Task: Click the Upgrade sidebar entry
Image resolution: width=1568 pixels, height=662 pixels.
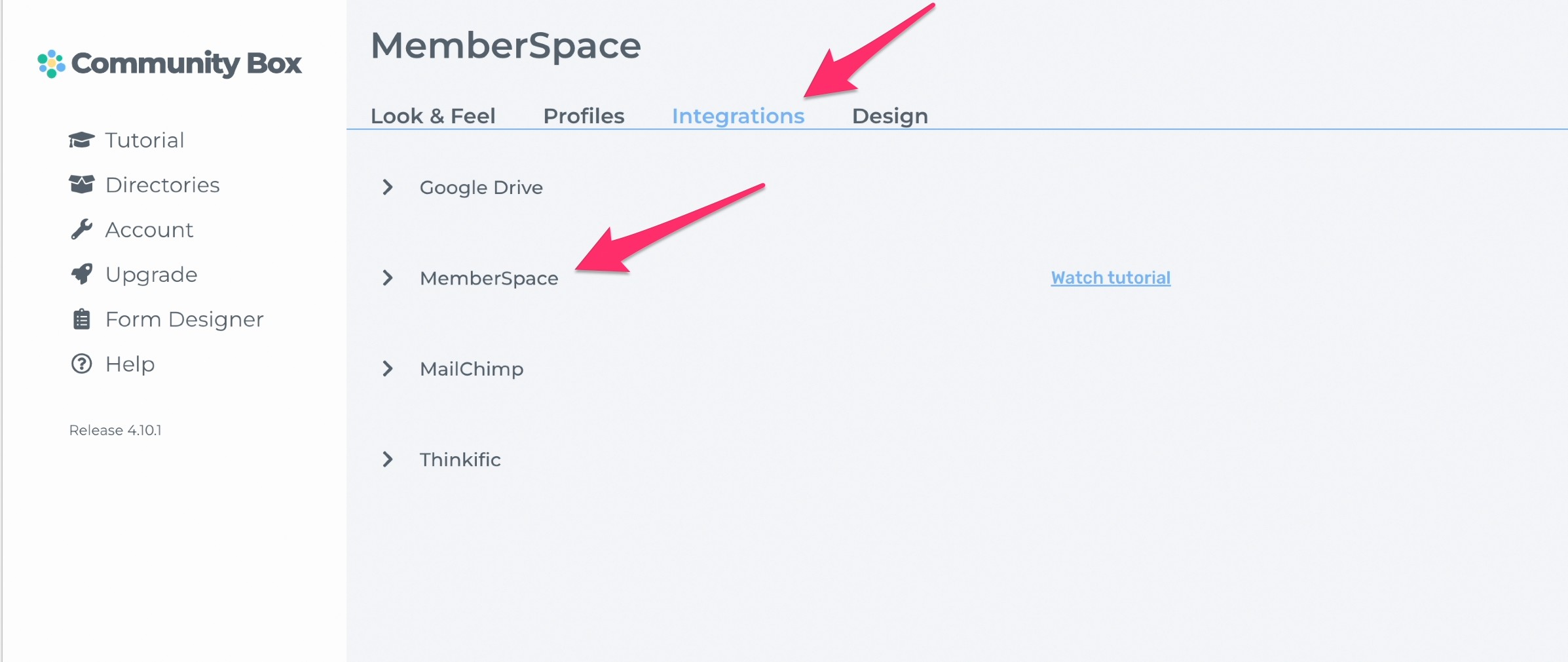Action: pyautogui.click(x=151, y=274)
